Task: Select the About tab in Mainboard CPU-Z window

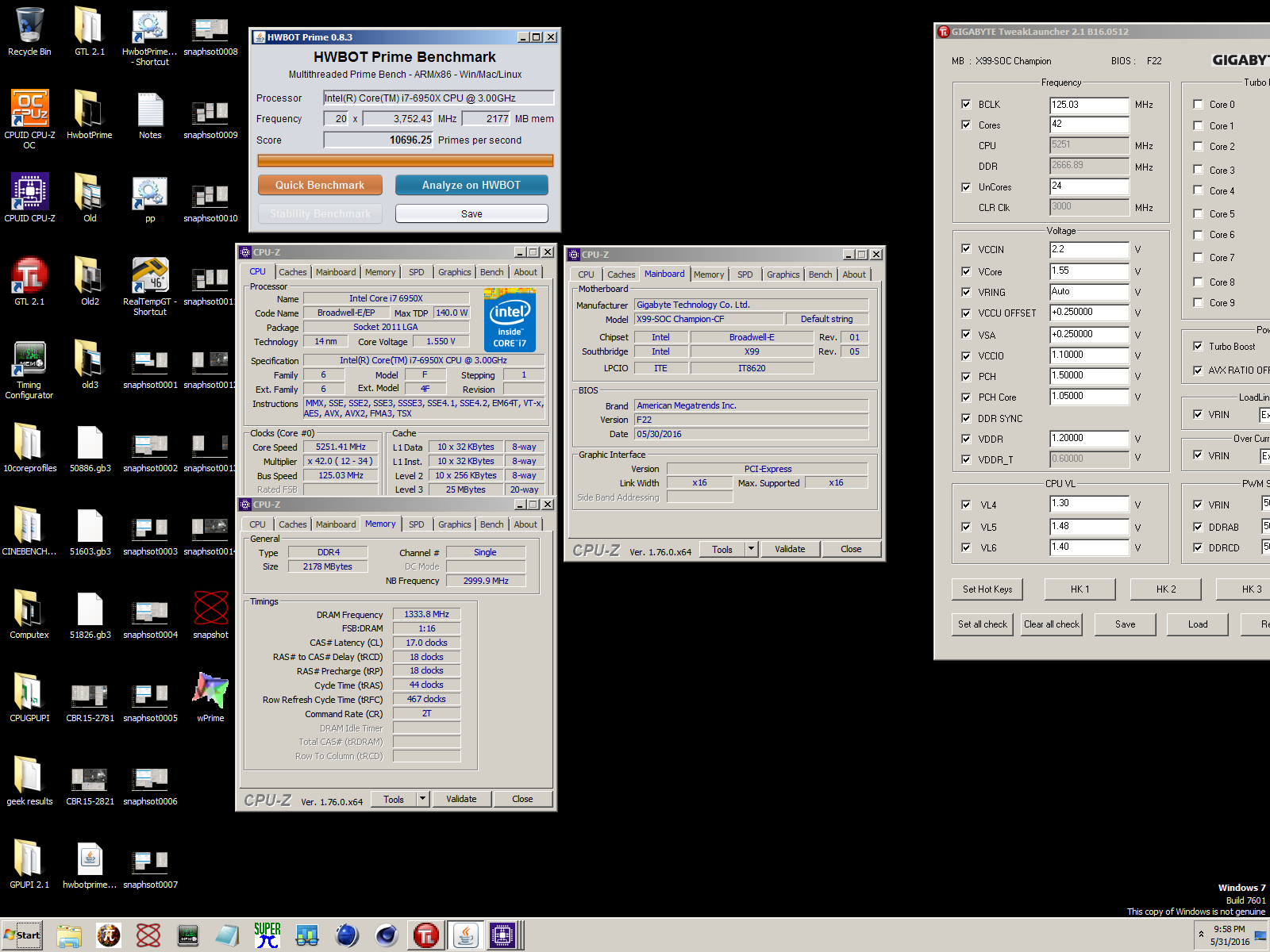Action: pos(854,274)
